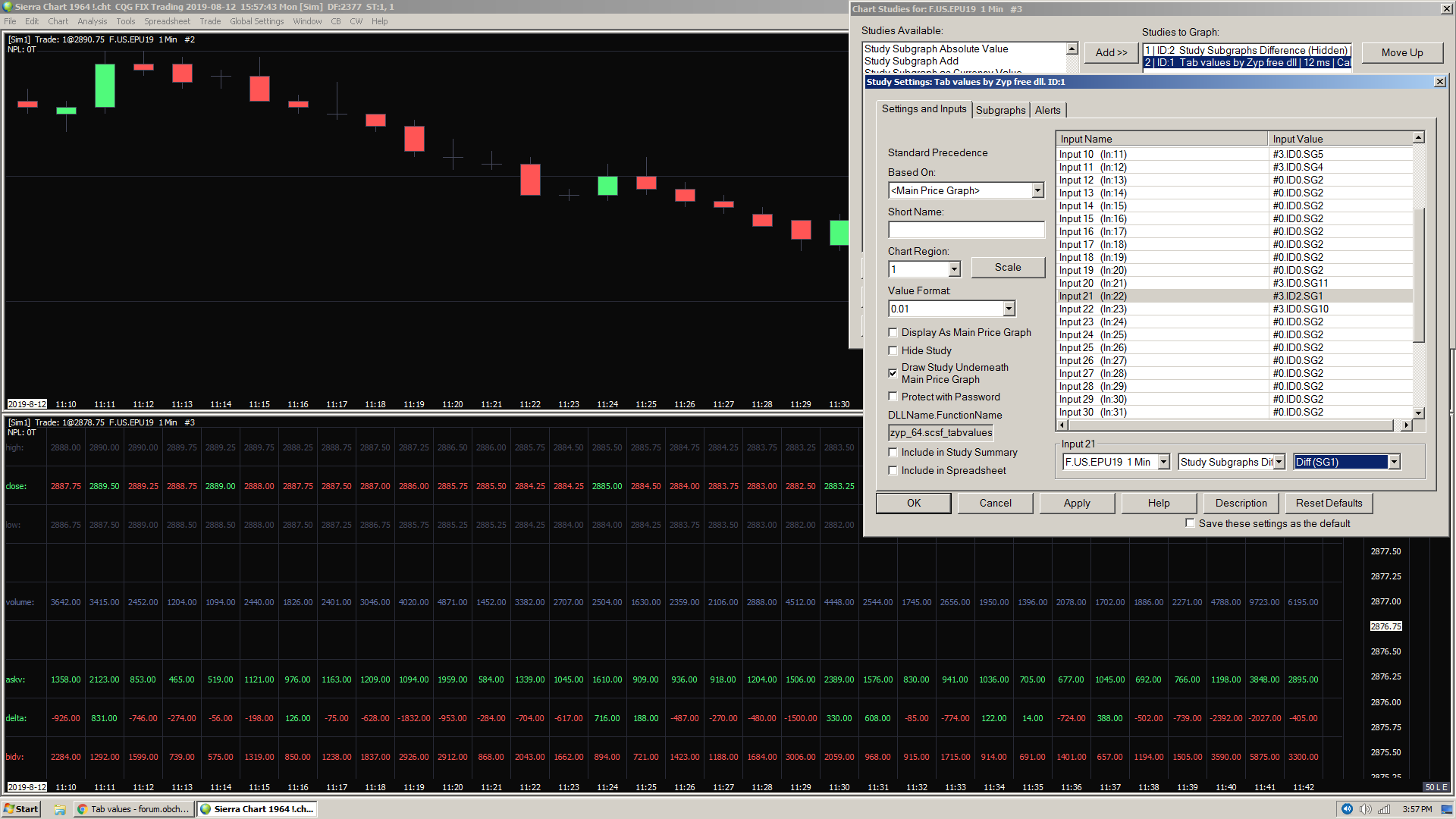Click the Apply button
This screenshot has width=1456, height=819.
click(1076, 503)
